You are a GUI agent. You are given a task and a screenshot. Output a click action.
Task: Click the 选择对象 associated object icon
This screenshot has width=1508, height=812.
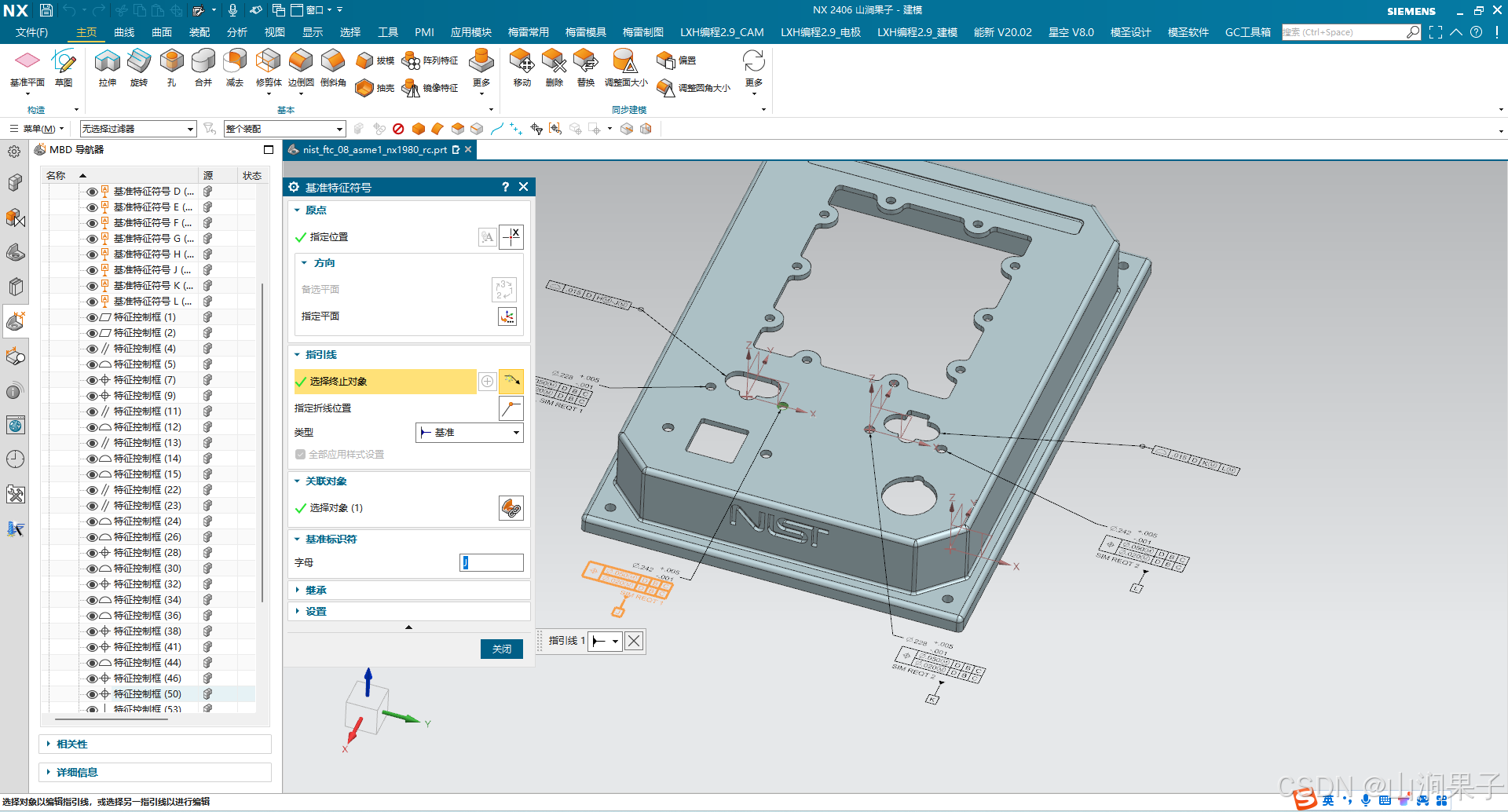[x=511, y=507]
